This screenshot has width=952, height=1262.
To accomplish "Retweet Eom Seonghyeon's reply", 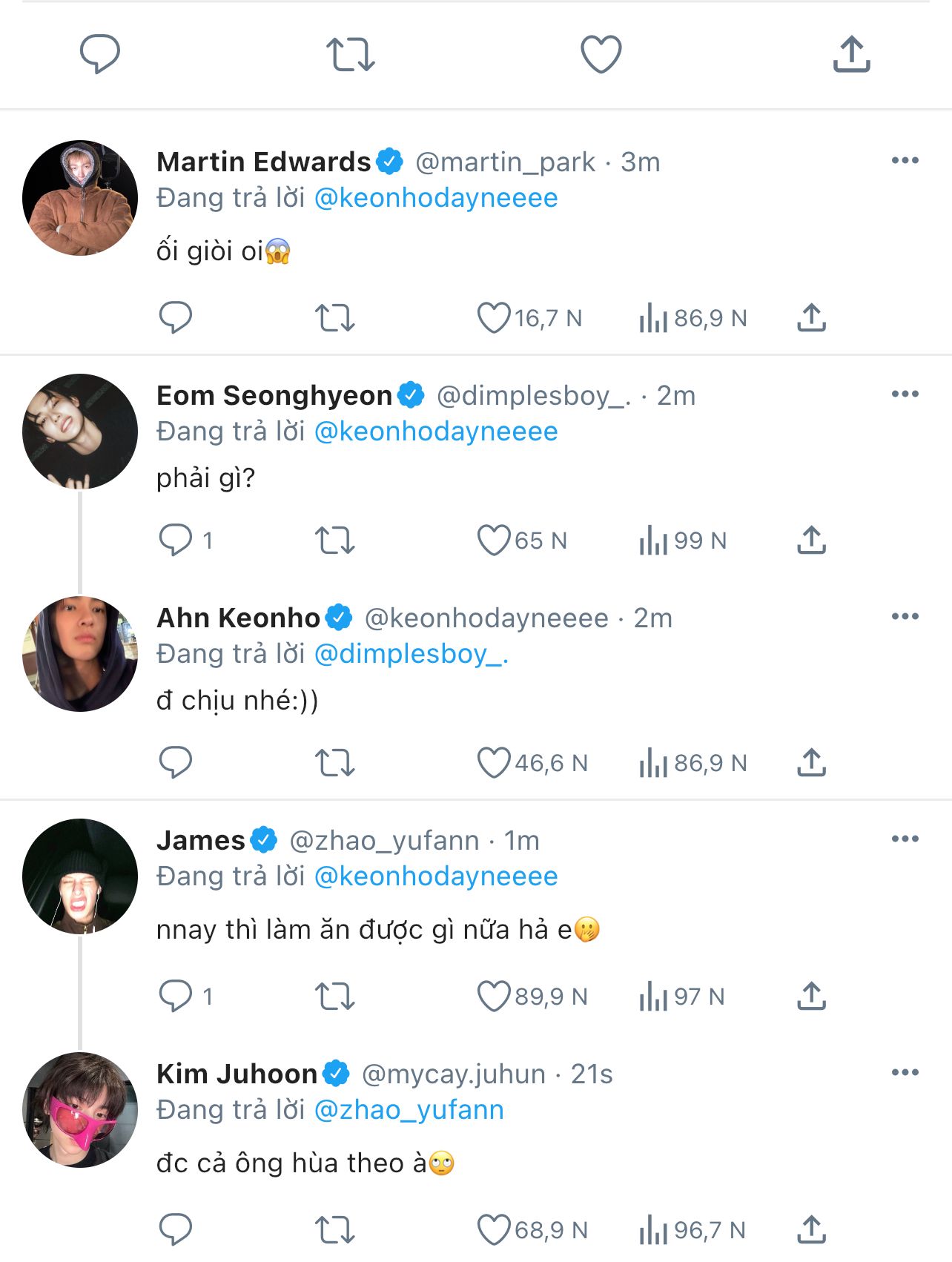I will pyautogui.click(x=335, y=541).
